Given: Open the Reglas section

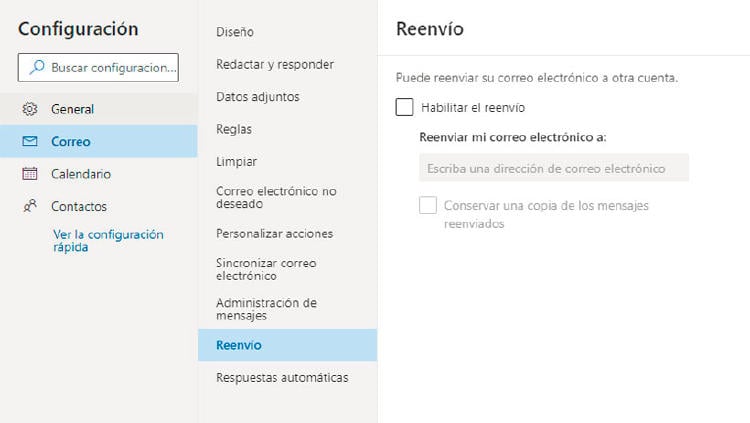Looking at the screenshot, I should point(234,129).
